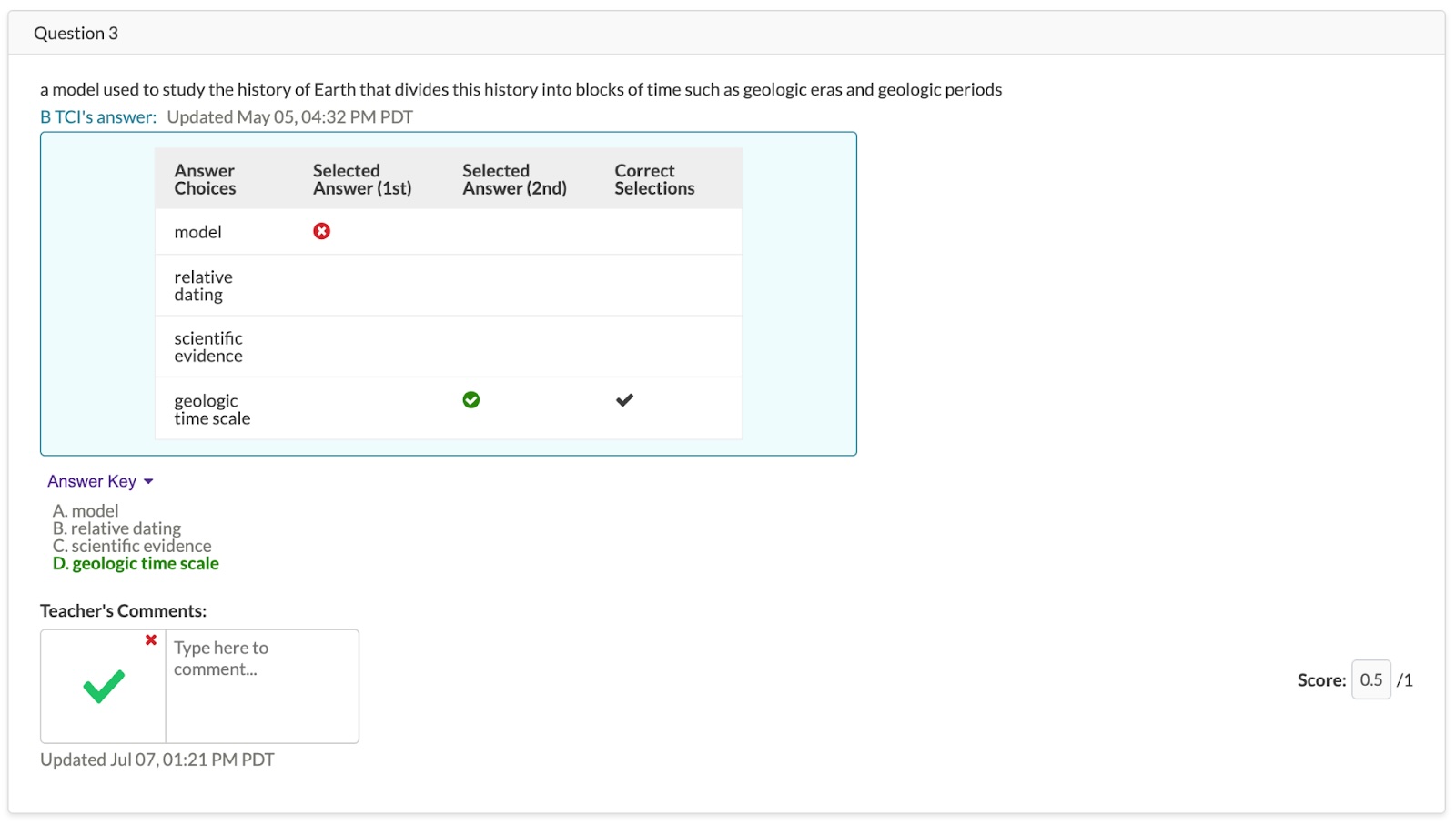Click the '/1' maximum score text
1456x825 pixels.
(1405, 680)
